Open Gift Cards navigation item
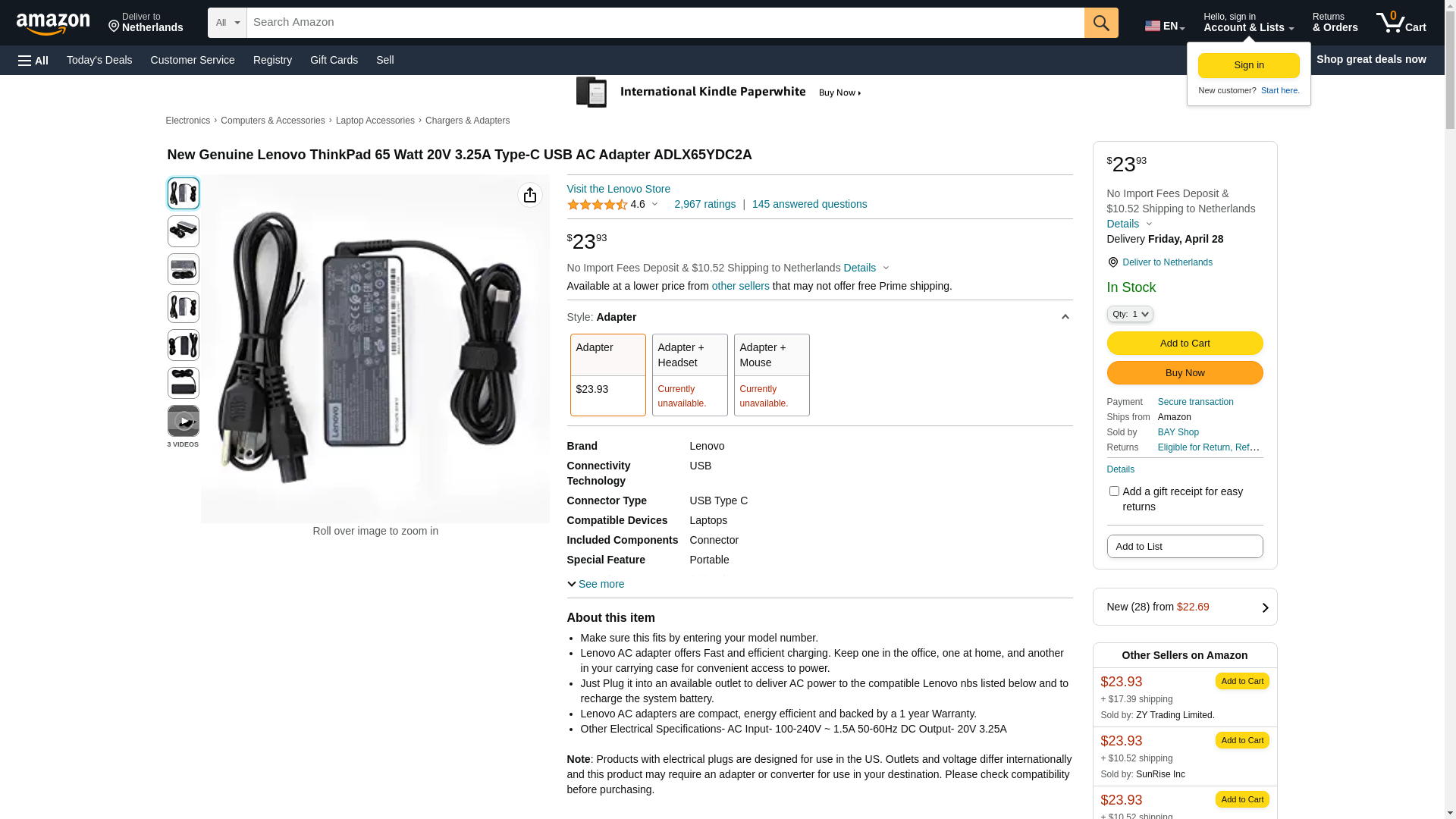This screenshot has height=819, width=1456. 334,60
